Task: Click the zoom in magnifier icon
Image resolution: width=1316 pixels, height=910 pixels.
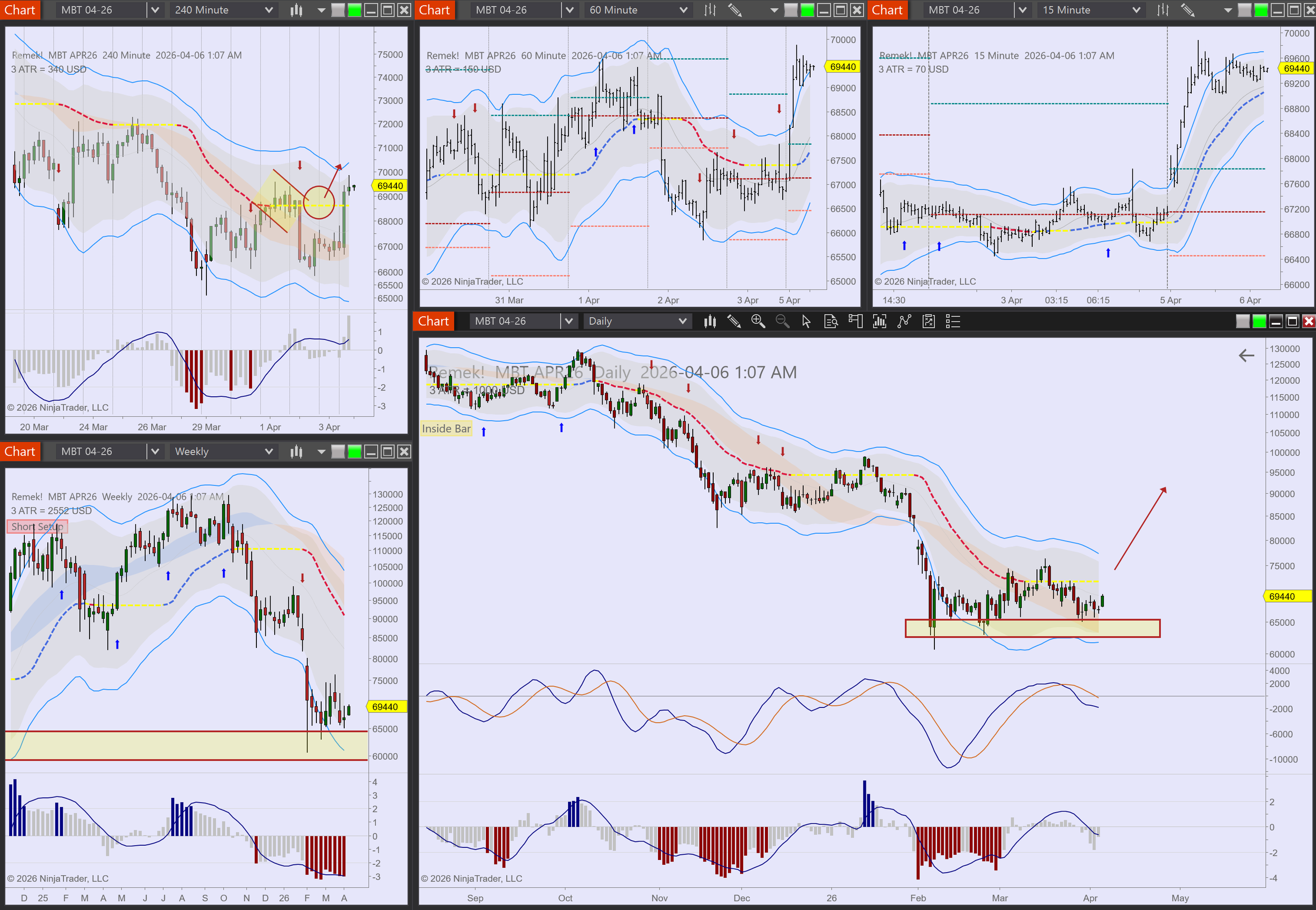Action: (x=758, y=322)
